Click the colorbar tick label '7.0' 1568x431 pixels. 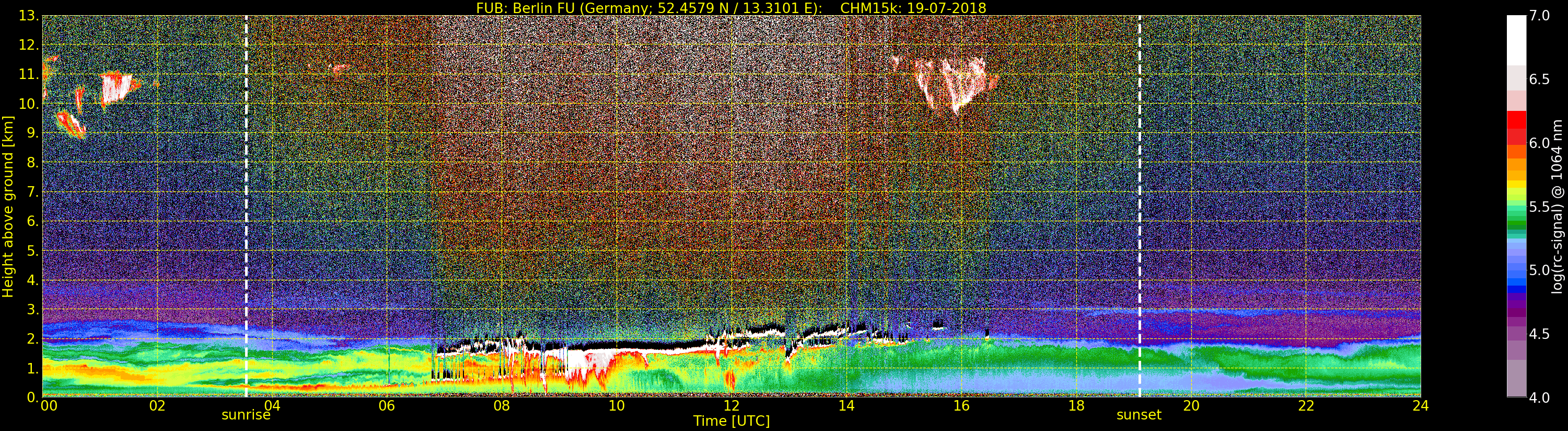tap(1539, 16)
